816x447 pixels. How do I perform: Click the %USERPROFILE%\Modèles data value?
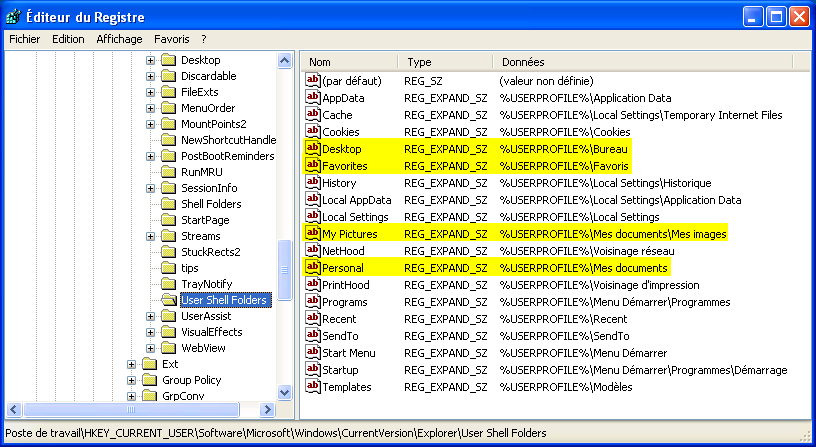[566, 387]
